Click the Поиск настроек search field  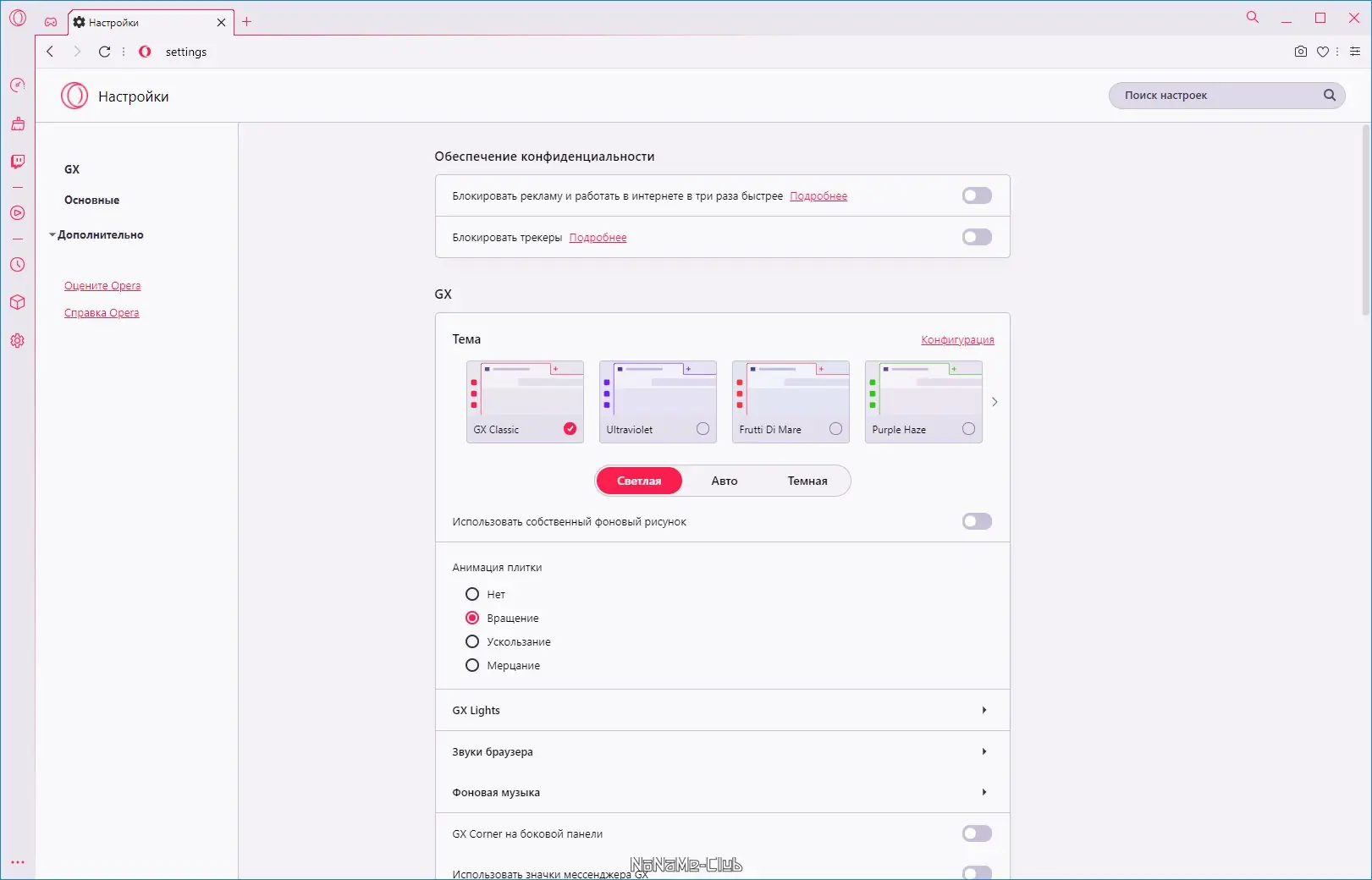click(x=1226, y=96)
